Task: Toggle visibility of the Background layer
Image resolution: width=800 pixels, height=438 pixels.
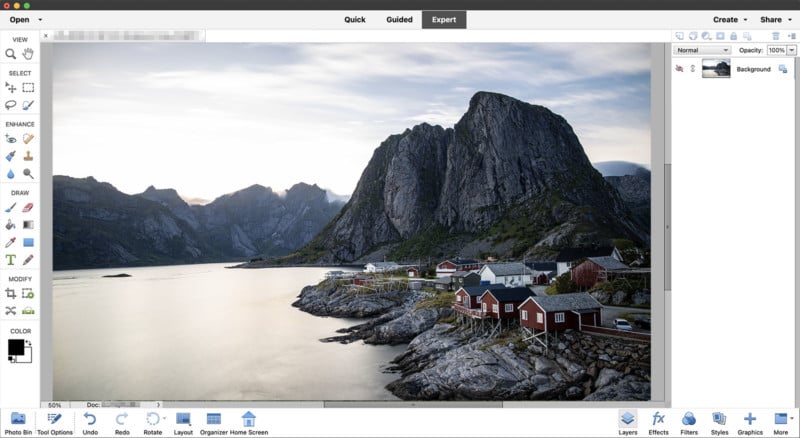Action: pyautogui.click(x=680, y=69)
